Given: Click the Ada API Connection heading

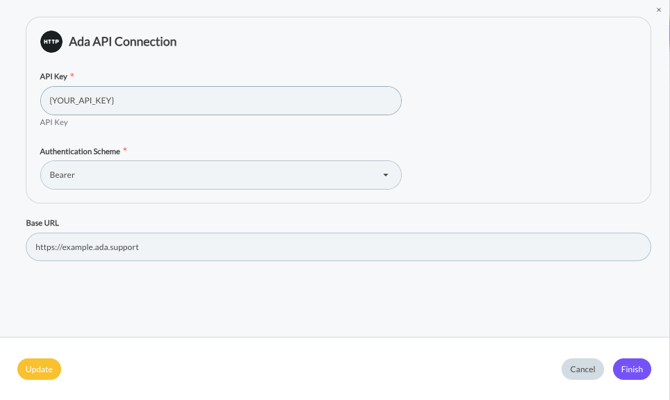Looking at the screenshot, I should [x=123, y=42].
